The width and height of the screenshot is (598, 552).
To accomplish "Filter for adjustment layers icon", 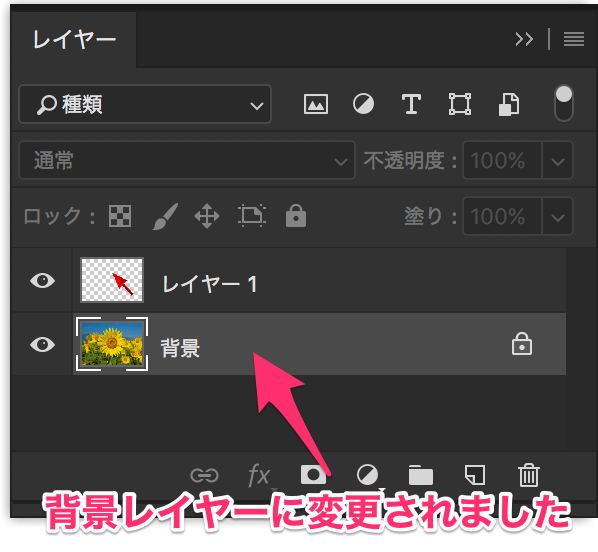I will coord(363,104).
